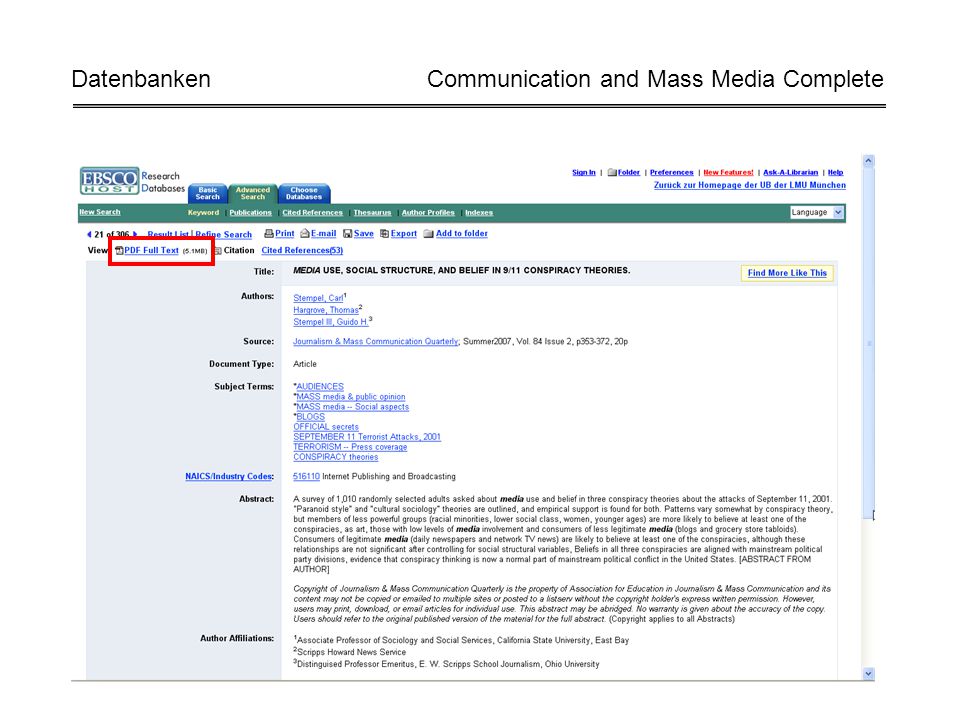Viewport: 960px width, 720px height.
Task: Return to the Result List
Action: [168, 234]
